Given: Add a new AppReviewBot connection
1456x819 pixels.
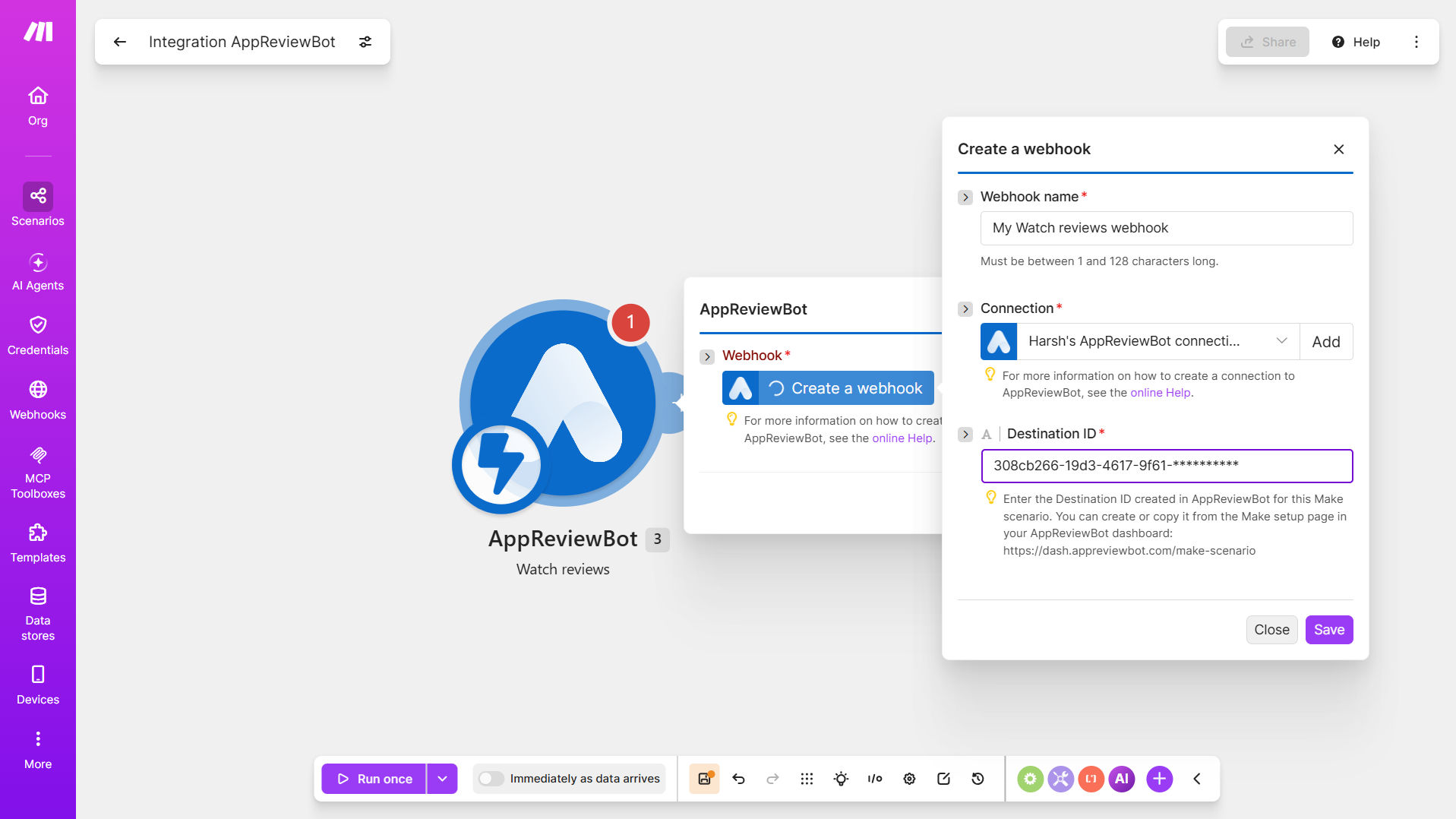Looking at the screenshot, I should (1326, 341).
